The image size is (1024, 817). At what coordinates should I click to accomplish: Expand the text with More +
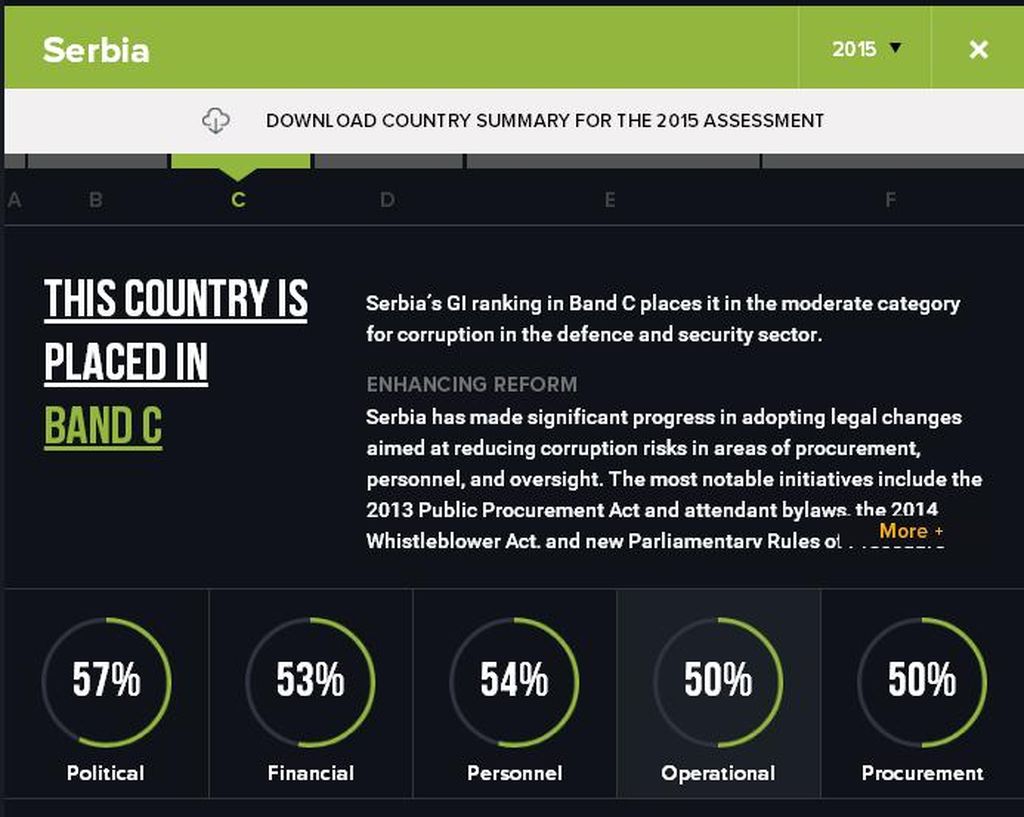coord(911,531)
